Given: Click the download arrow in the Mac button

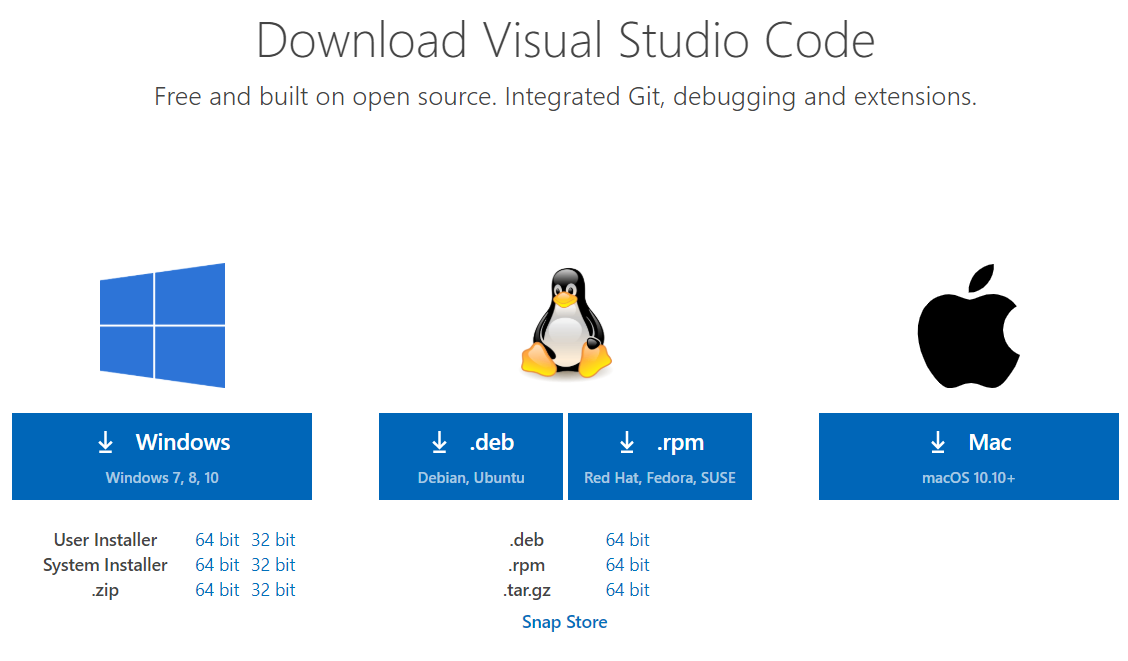Looking at the screenshot, I should 938,442.
